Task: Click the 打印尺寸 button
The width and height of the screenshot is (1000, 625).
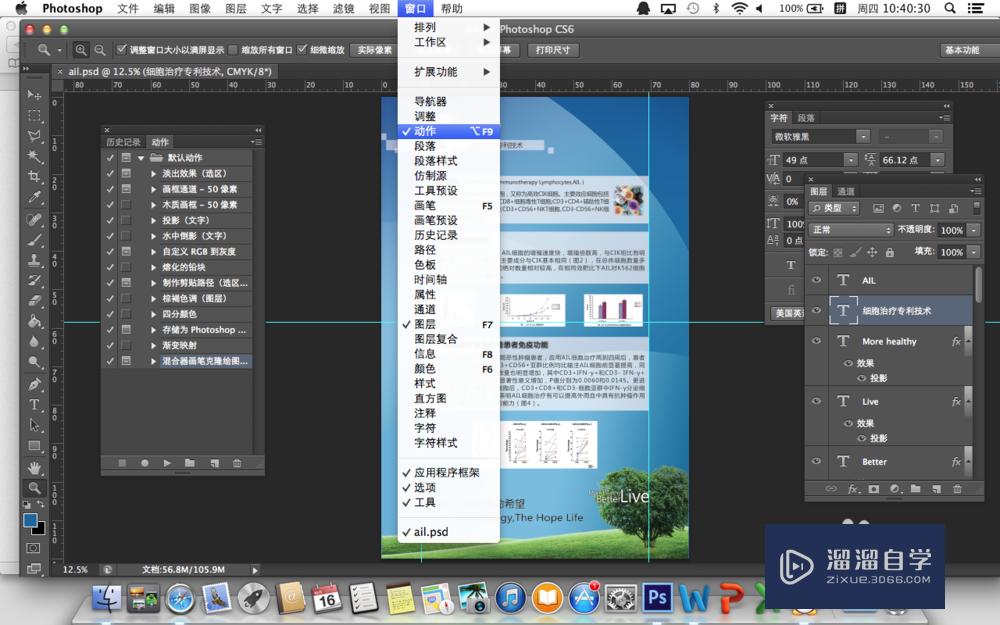Action: (x=552, y=50)
